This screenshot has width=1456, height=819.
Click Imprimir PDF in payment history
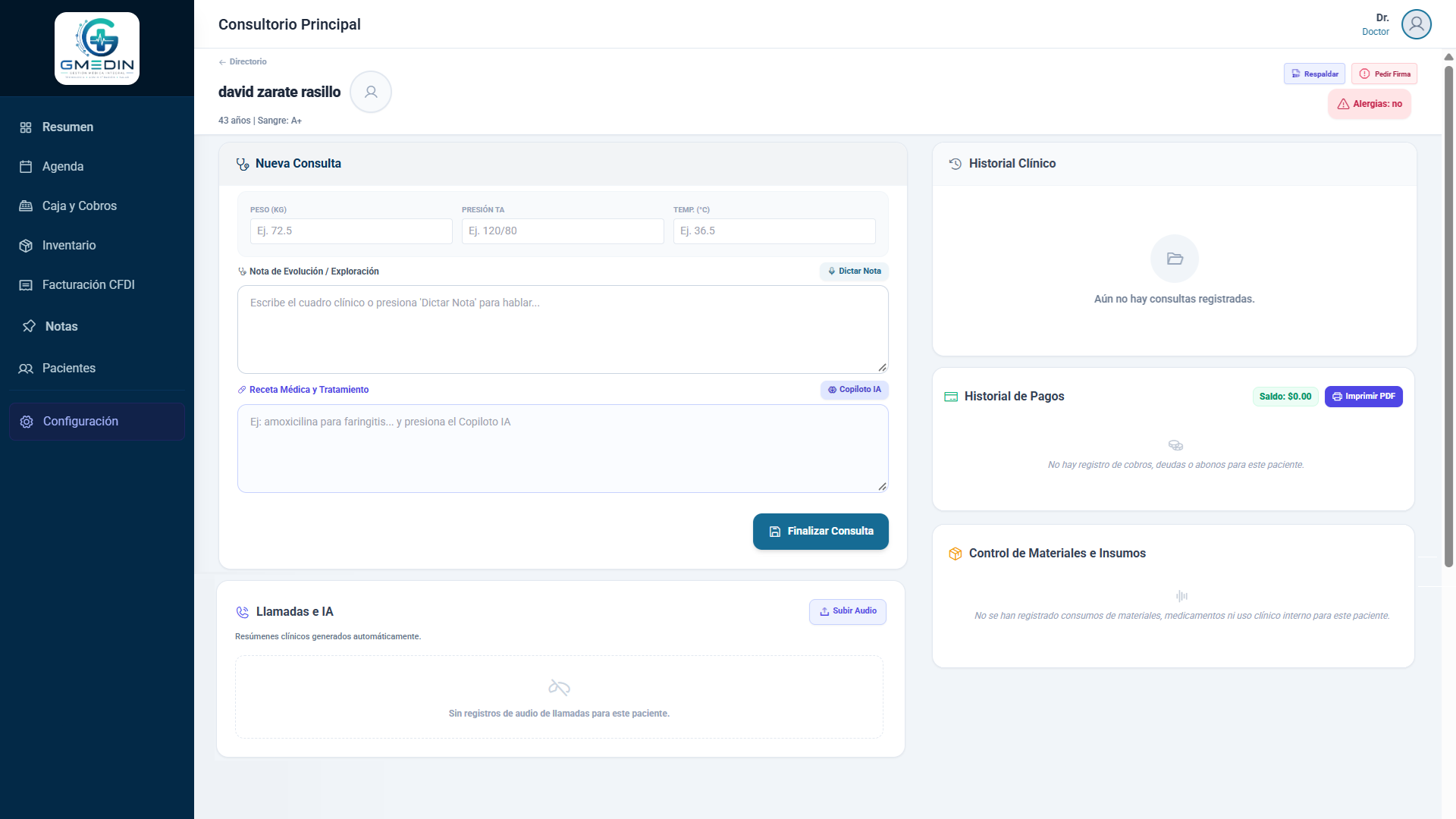[1363, 397]
